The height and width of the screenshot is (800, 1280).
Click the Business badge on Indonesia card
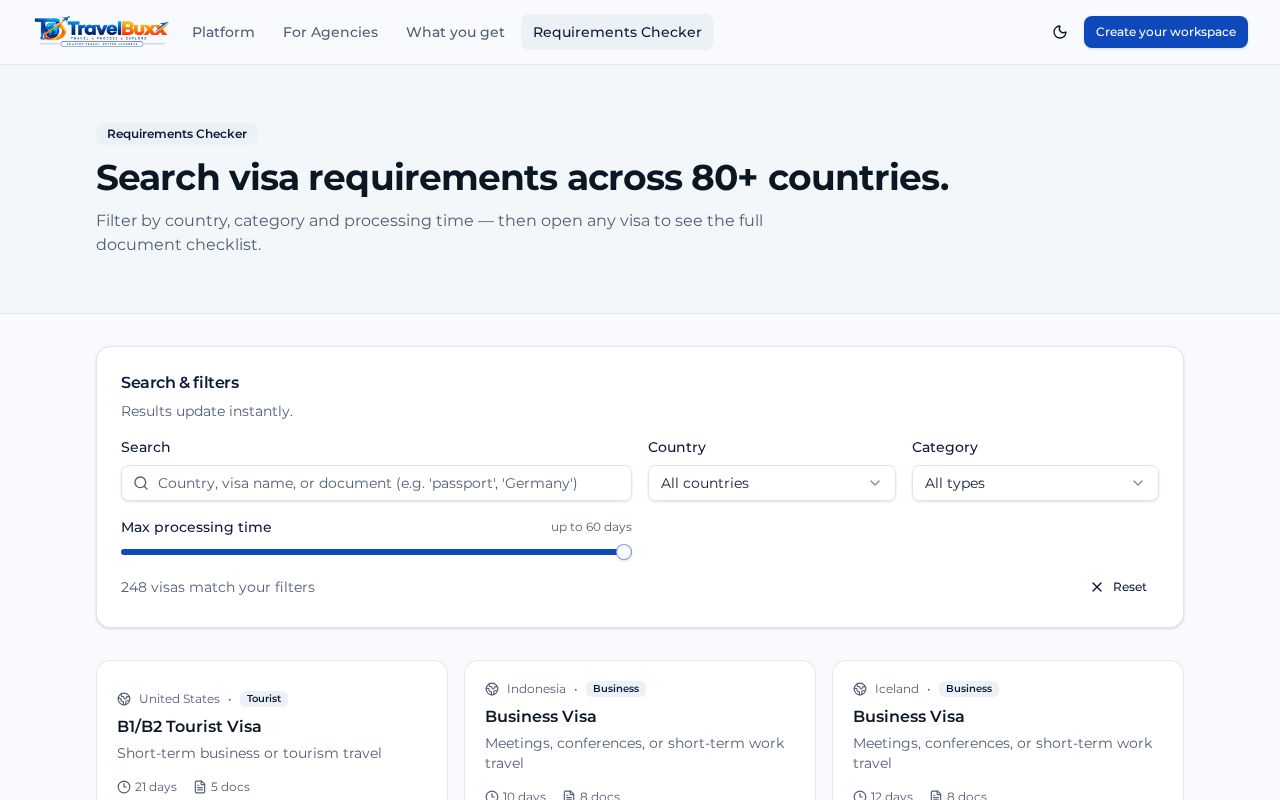pos(616,689)
